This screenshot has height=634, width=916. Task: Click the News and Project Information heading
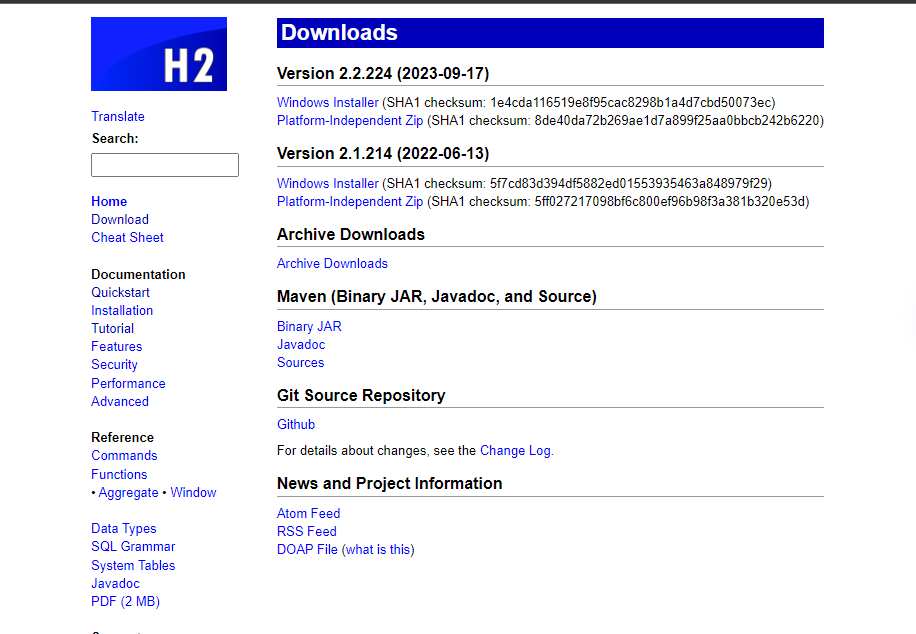coord(390,484)
